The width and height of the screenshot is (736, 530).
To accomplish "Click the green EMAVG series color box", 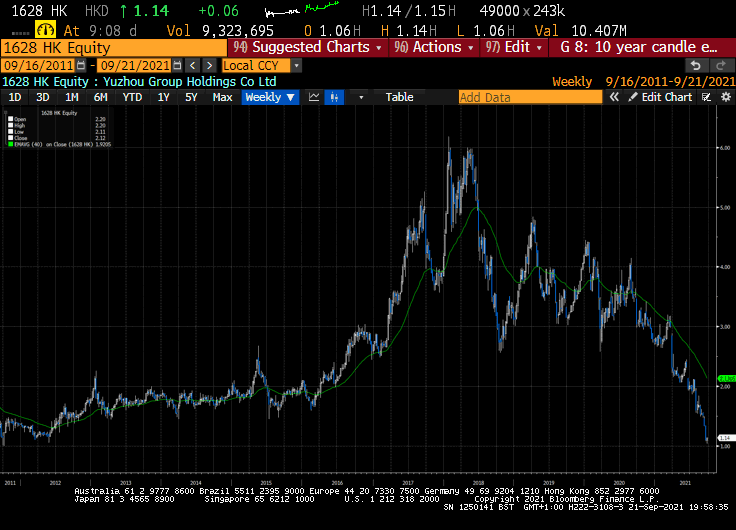I will pyautogui.click(x=10, y=144).
